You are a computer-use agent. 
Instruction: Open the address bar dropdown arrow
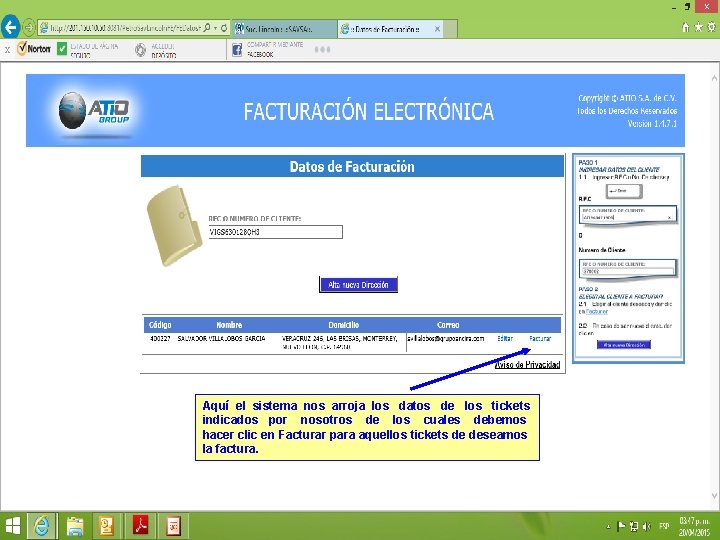[x=215, y=28]
